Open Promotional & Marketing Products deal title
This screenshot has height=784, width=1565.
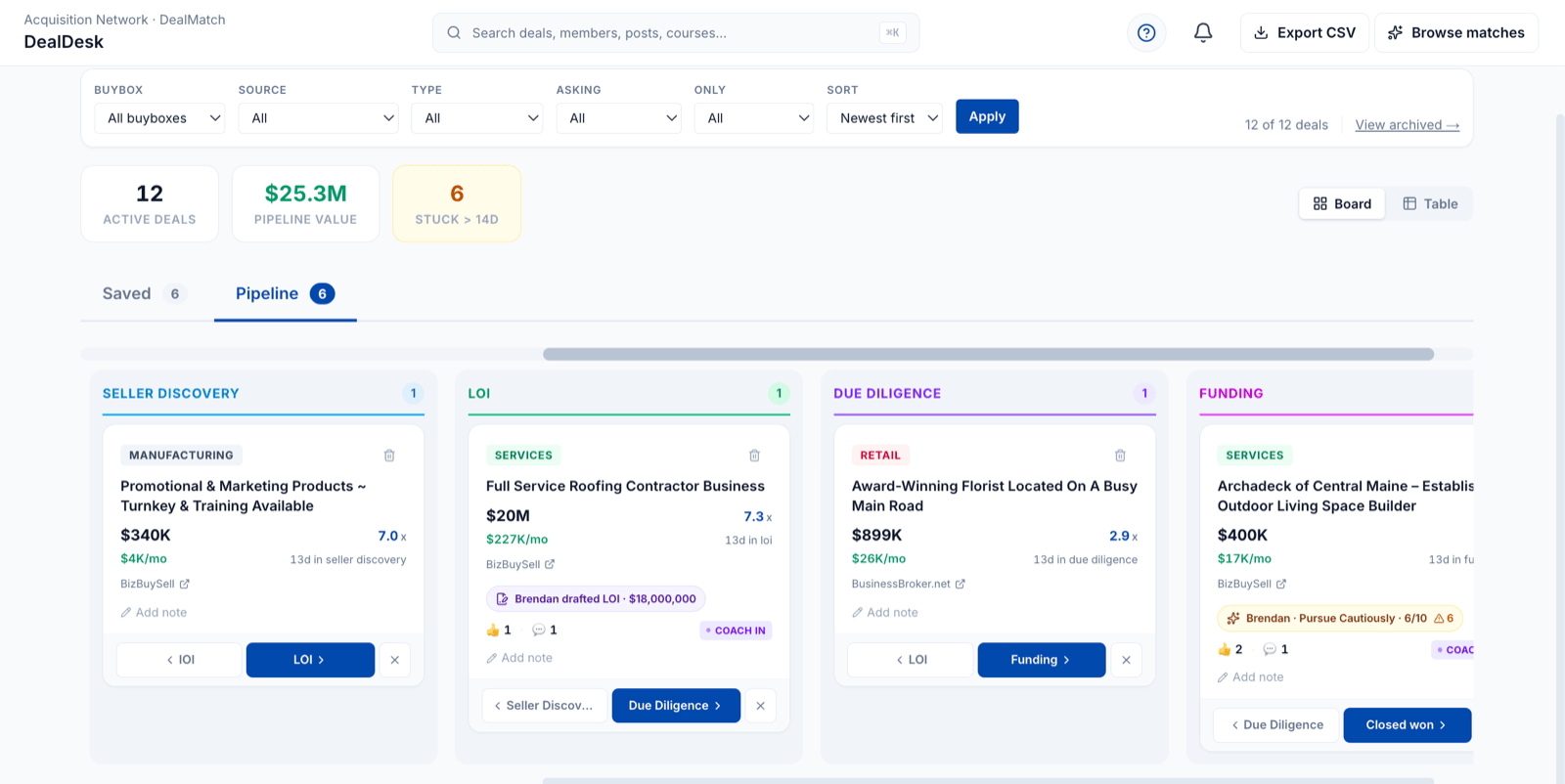(243, 496)
